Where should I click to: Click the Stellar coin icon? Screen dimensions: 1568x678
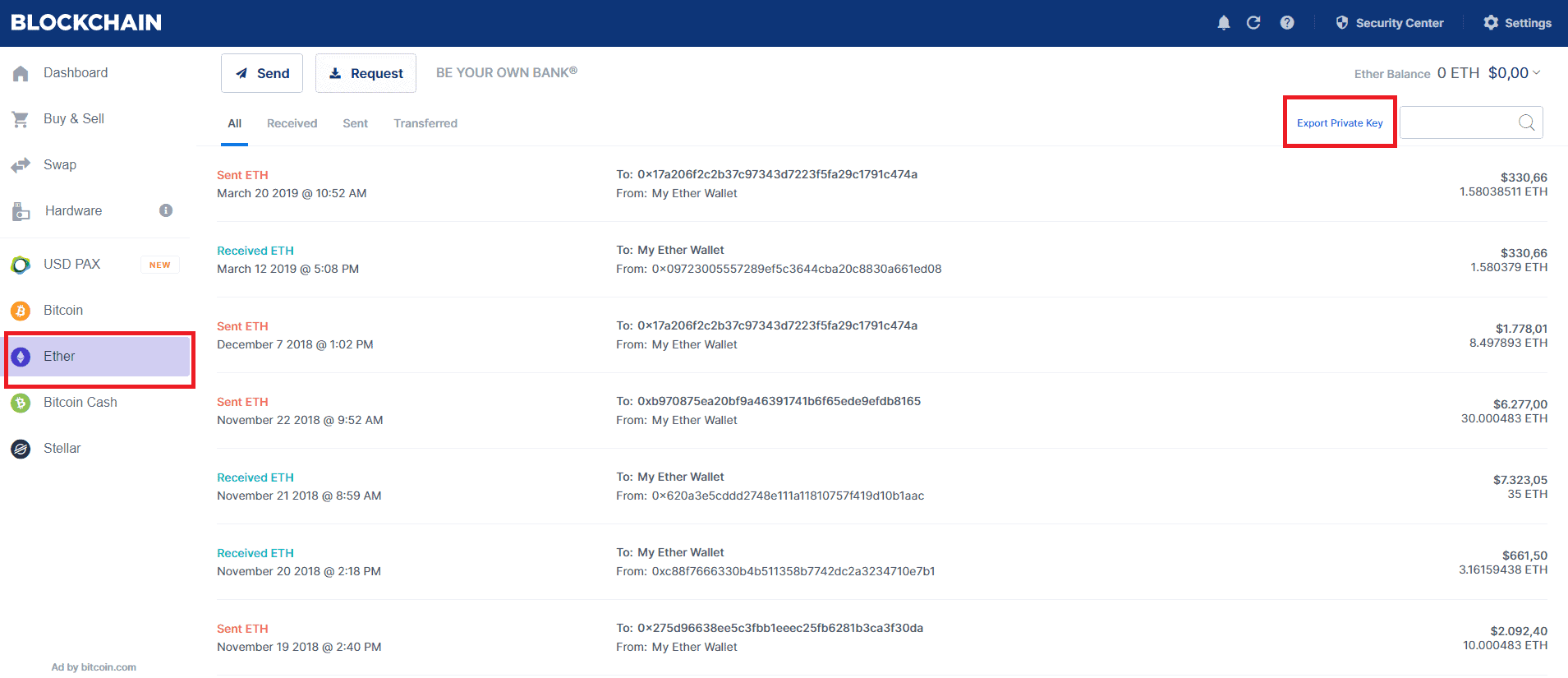(x=21, y=449)
